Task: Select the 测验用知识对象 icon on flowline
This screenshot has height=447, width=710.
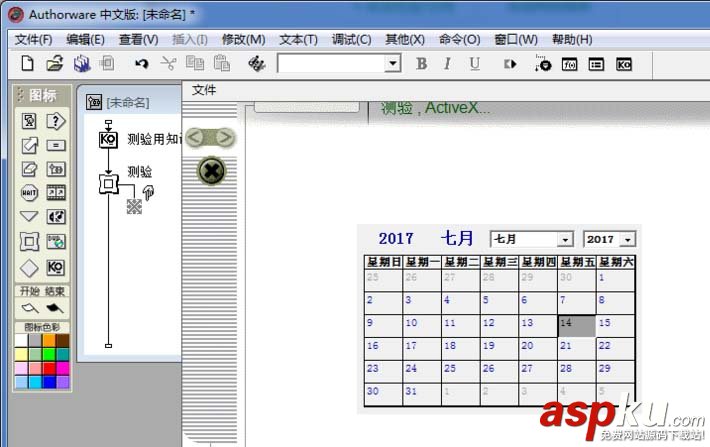Action: tap(108, 139)
